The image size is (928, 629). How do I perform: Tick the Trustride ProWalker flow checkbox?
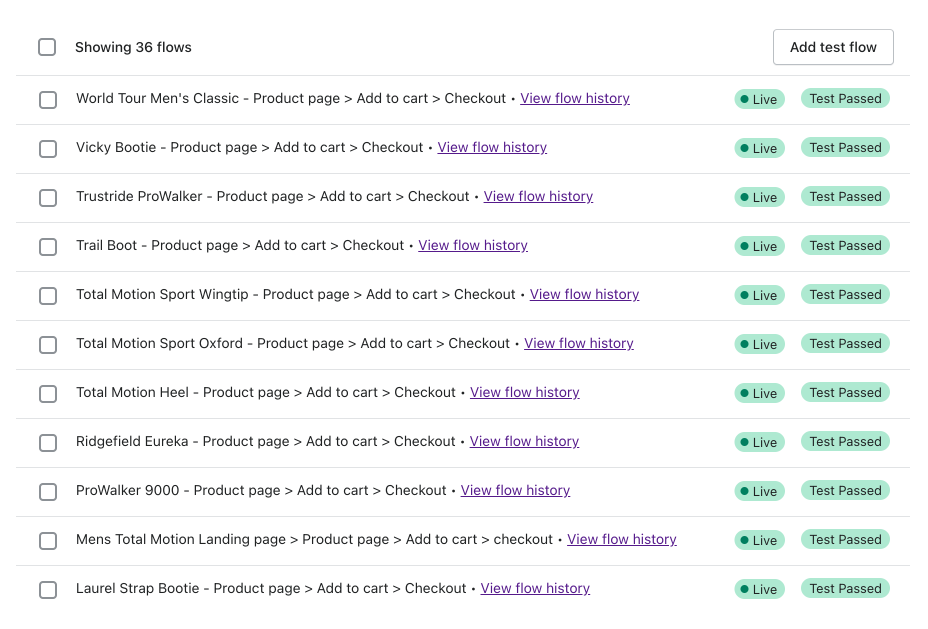(x=48, y=198)
